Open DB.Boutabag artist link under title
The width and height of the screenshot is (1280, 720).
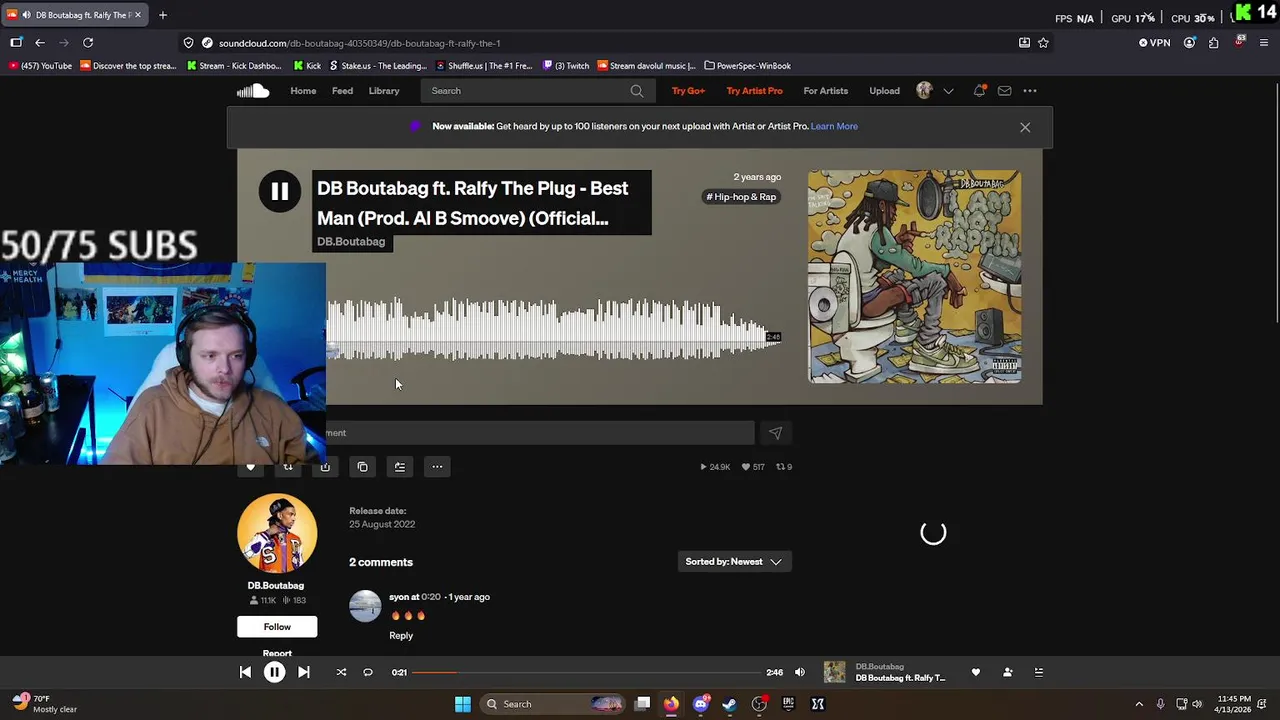[x=351, y=242]
